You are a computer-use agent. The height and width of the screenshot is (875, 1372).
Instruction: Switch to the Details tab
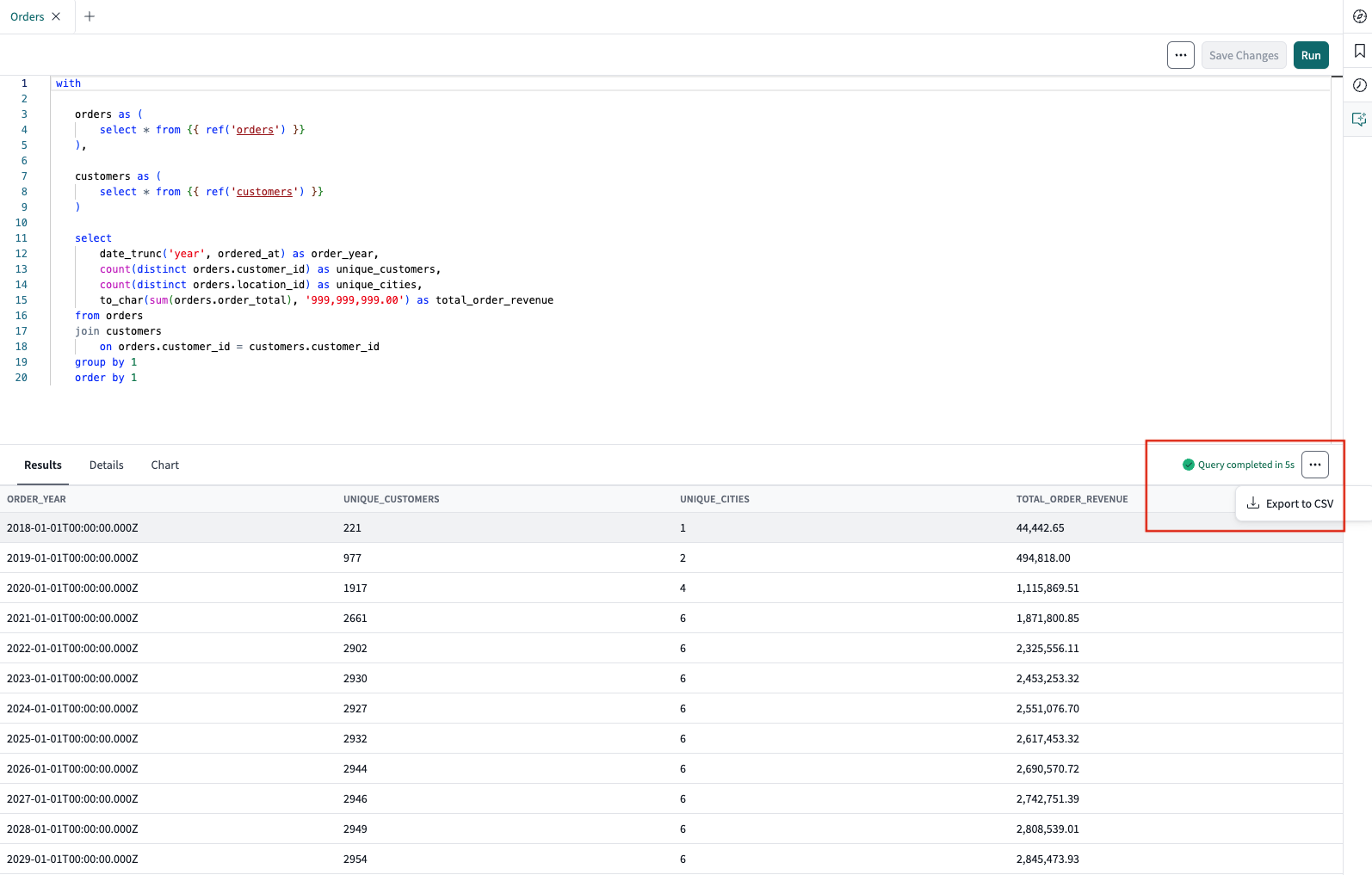(x=107, y=465)
